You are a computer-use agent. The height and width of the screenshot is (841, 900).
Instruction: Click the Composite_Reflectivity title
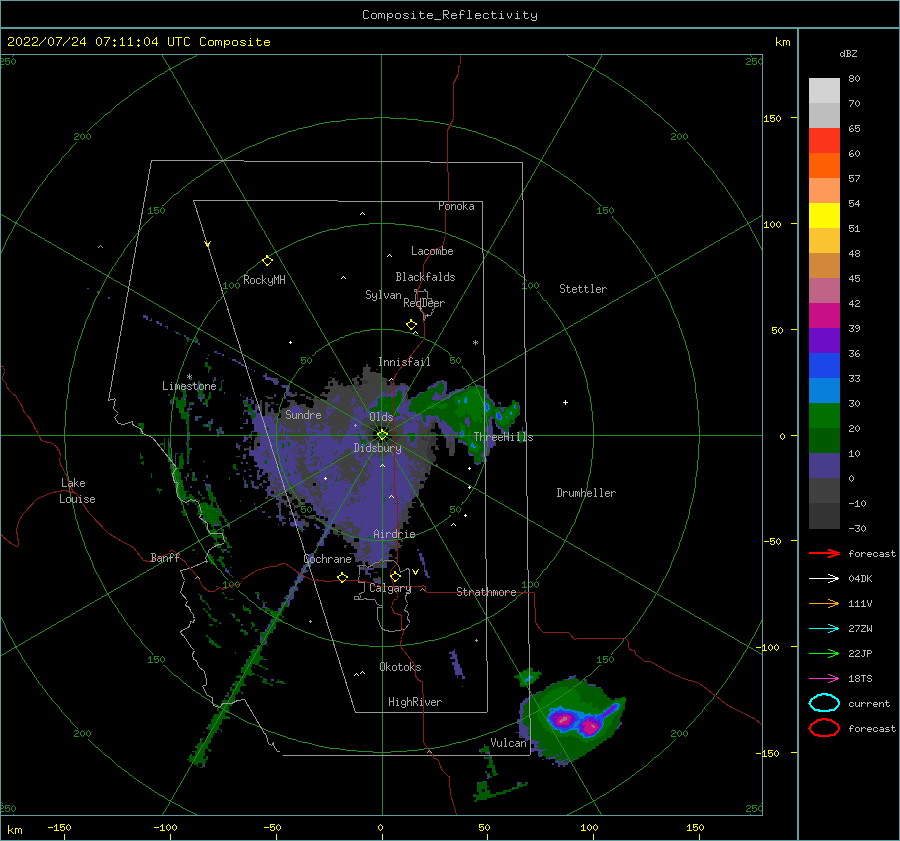click(x=449, y=15)
